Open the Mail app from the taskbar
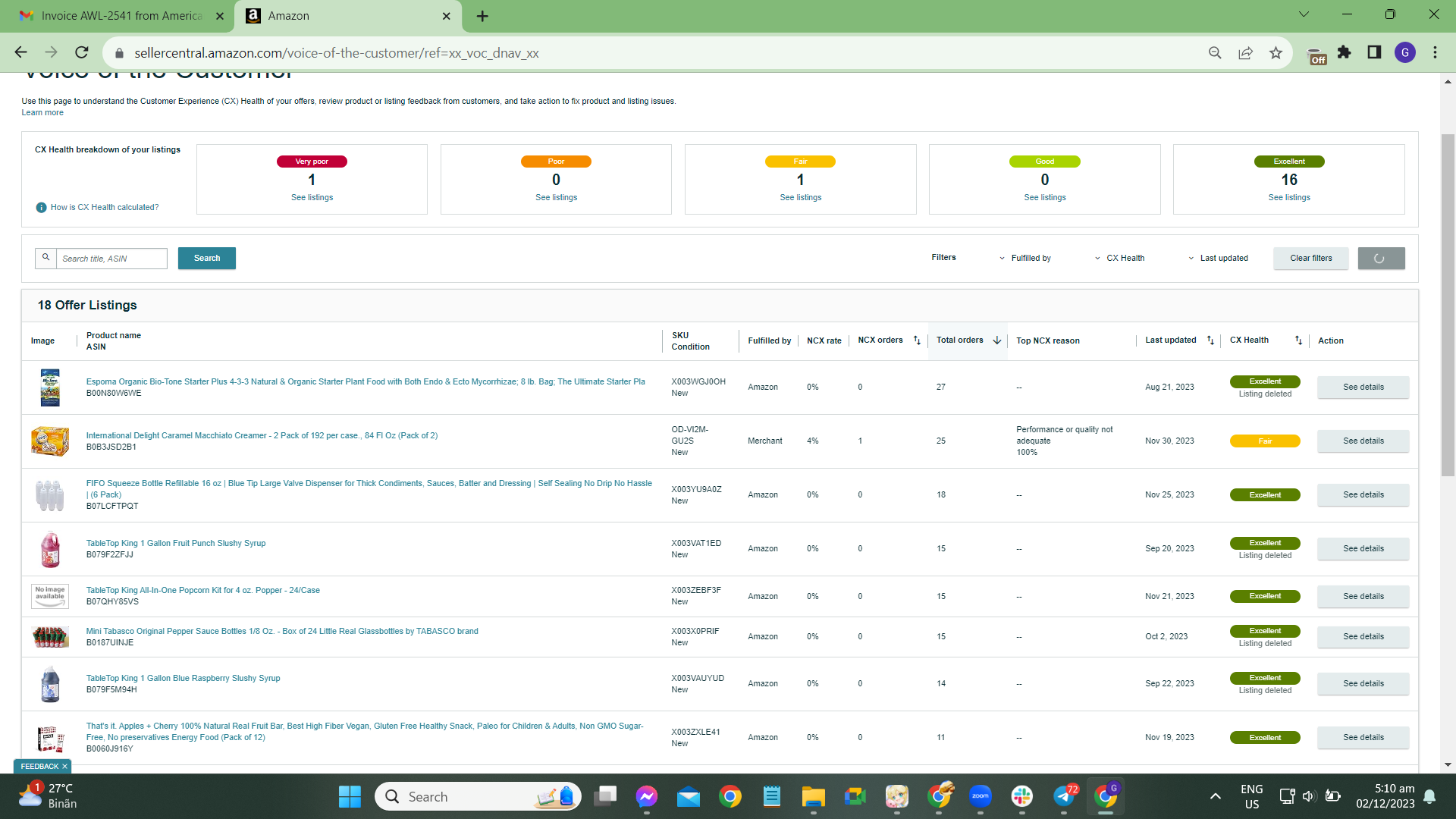The height and width of the screenshot is (819, 1456). 688,797
